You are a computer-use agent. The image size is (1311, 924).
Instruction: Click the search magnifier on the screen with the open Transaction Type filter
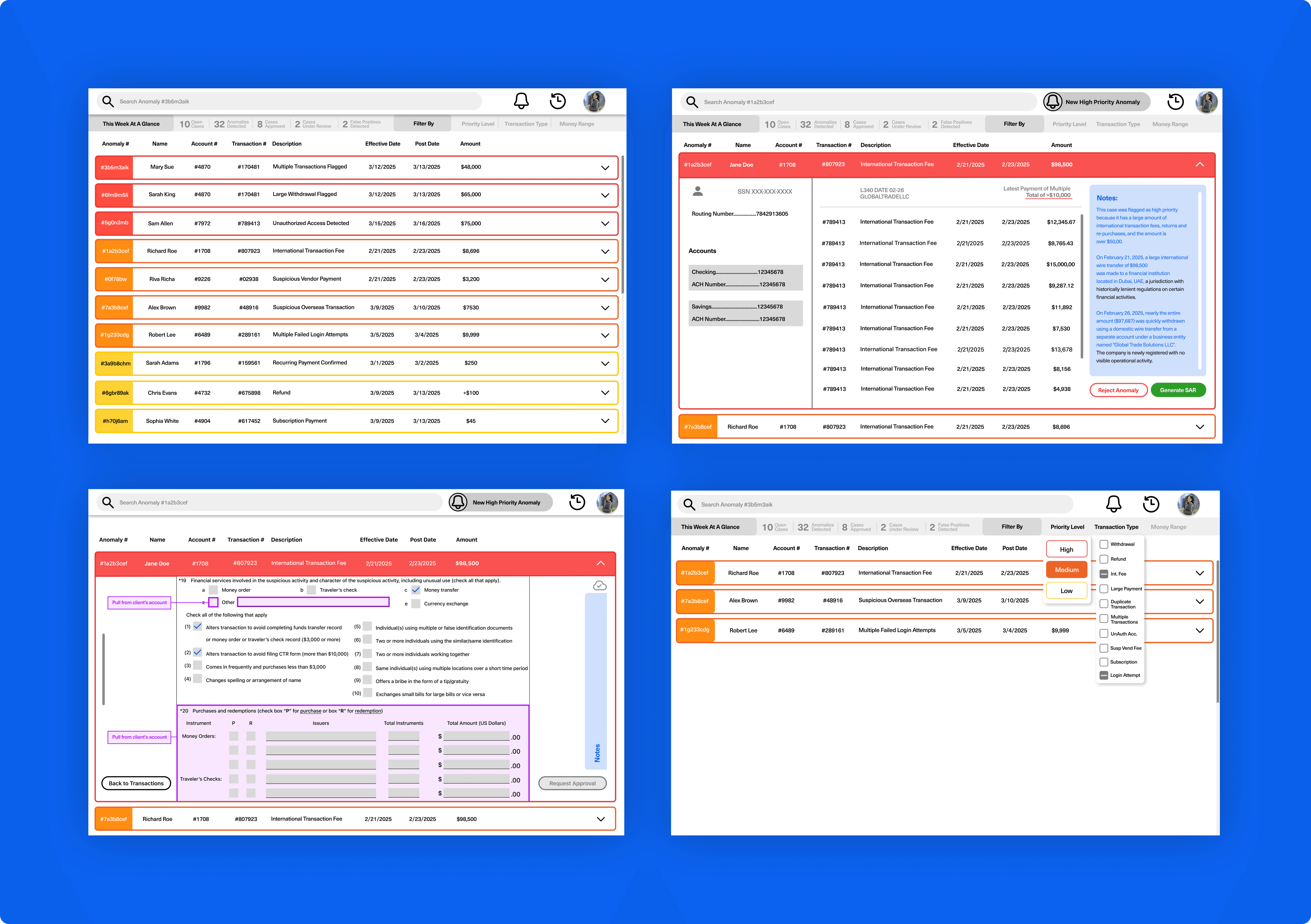pyautogui.click(x=689, y=504)
